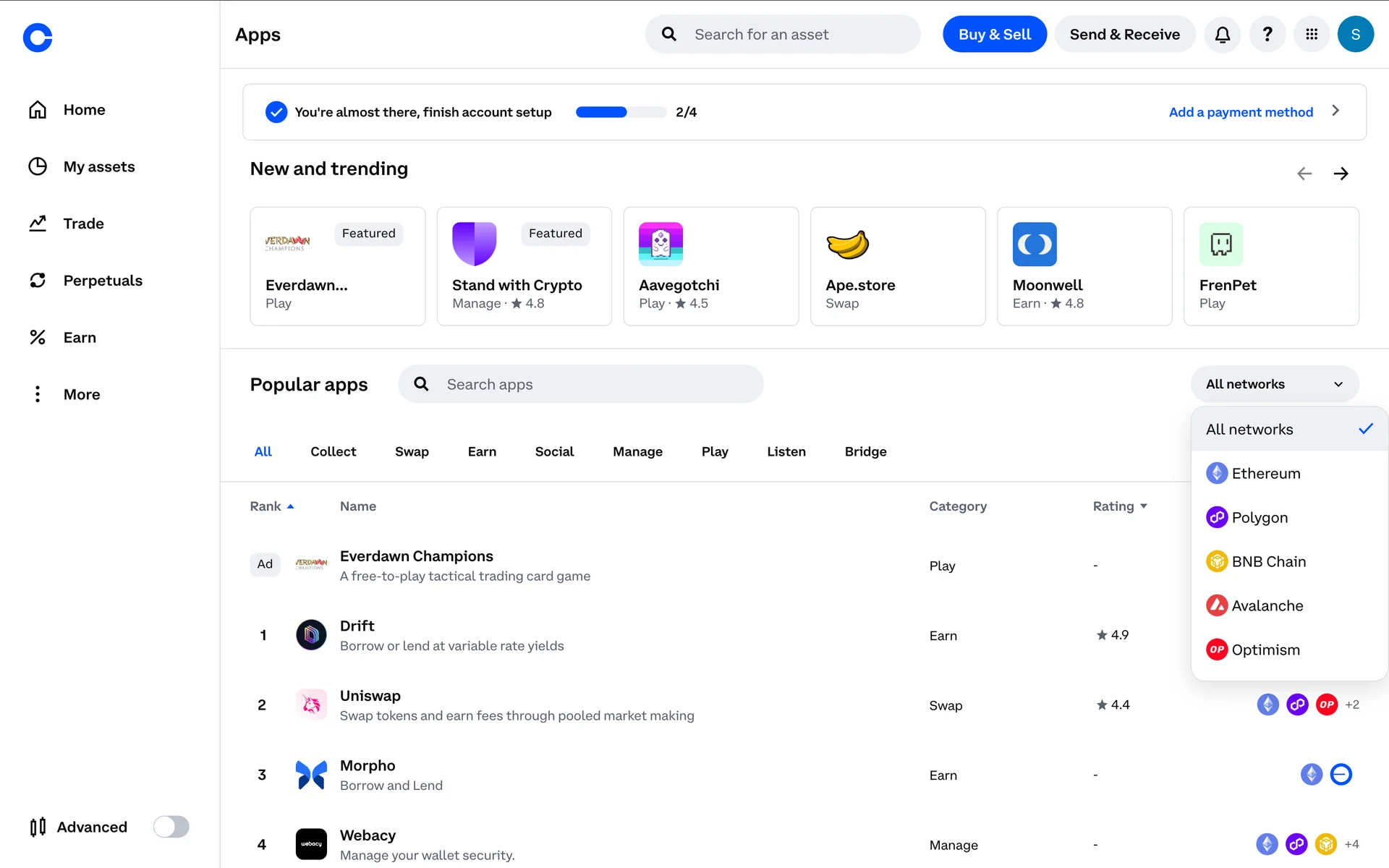This screenshot has height=868, width=1389.
Task: Switch to the Swap category tab
Action: [x=412, y=451]
